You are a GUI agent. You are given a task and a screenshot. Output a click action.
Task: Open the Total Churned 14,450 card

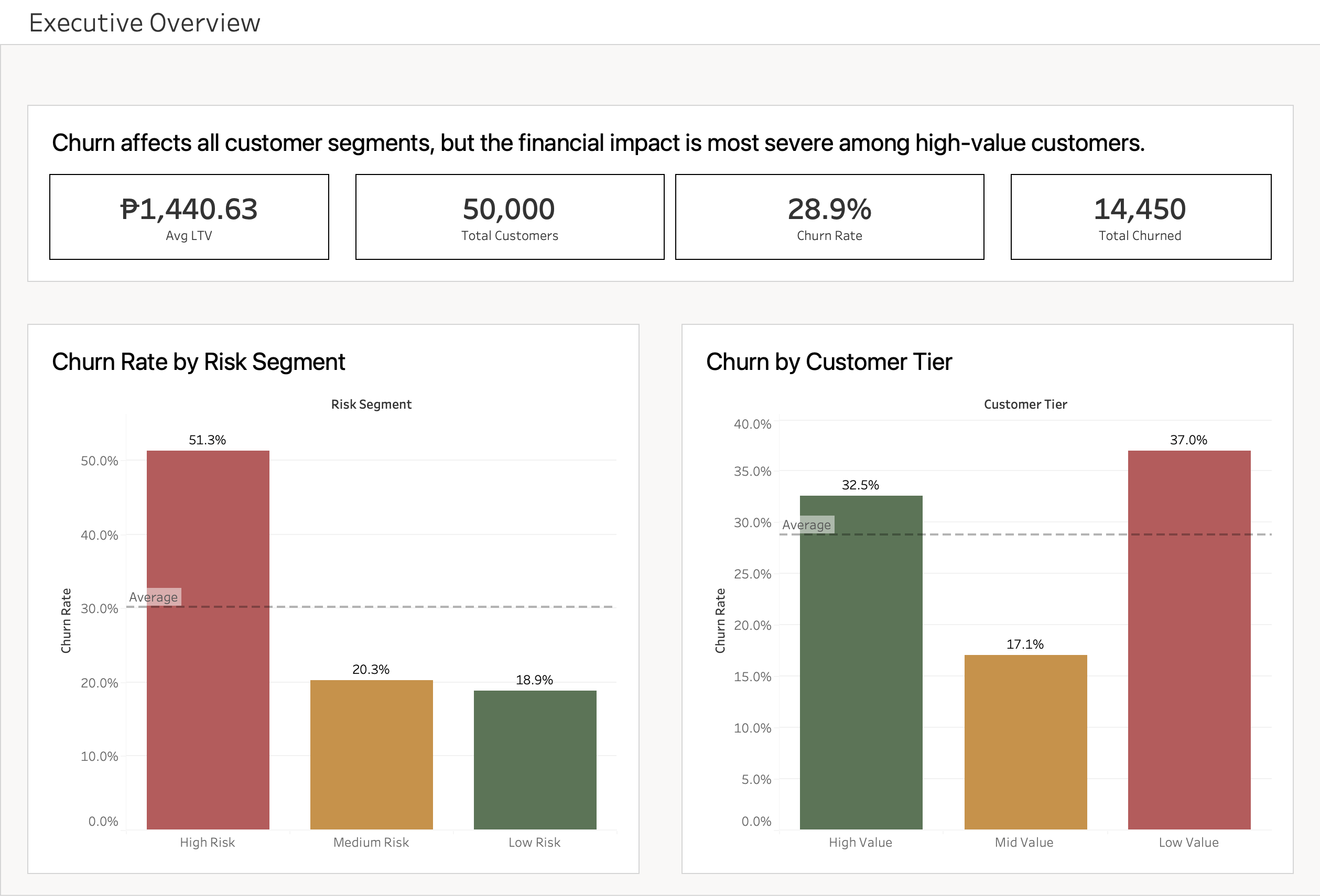pyautogui.click(x=1141, y=217)
